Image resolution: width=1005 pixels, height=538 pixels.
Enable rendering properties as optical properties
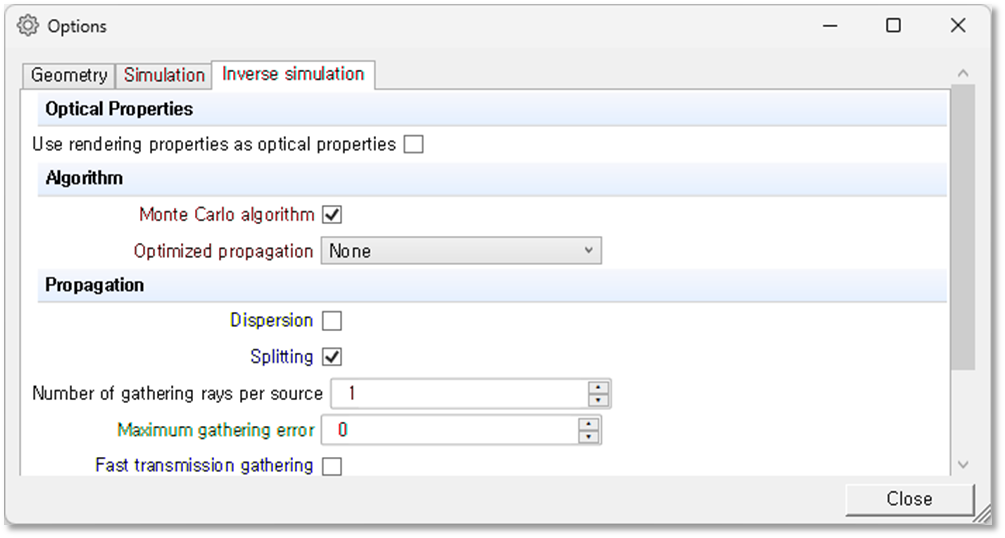click(x=413, y=144)
